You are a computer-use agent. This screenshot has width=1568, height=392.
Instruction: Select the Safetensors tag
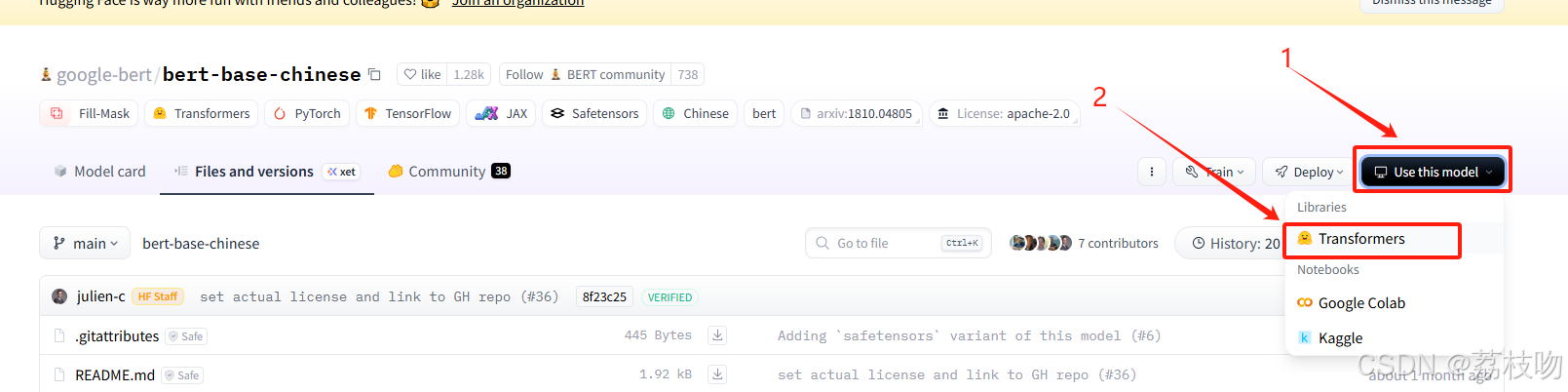click(594, 113)
